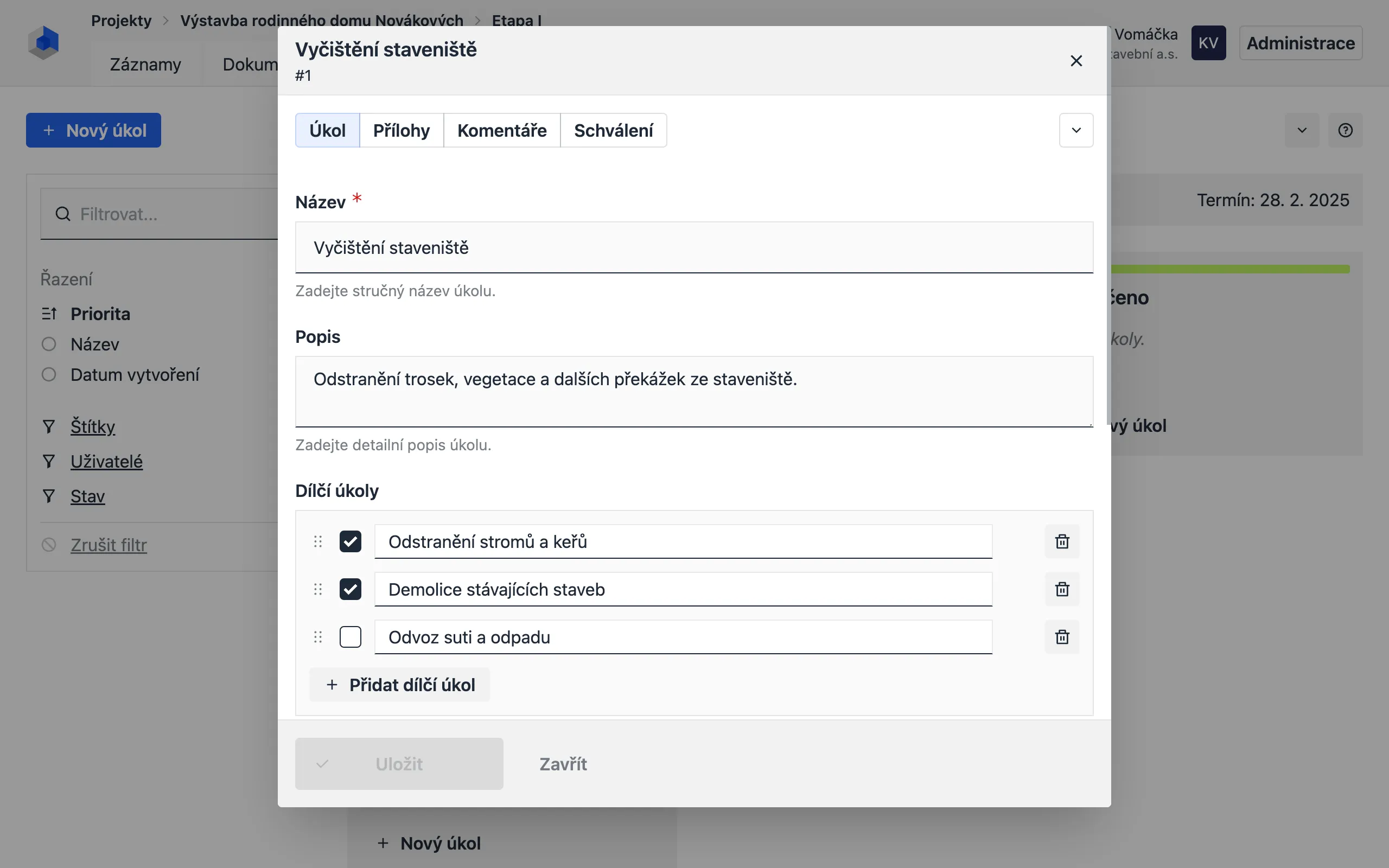Check the 'Odvoz suti a odpadu' checkbox

(350, 637)
